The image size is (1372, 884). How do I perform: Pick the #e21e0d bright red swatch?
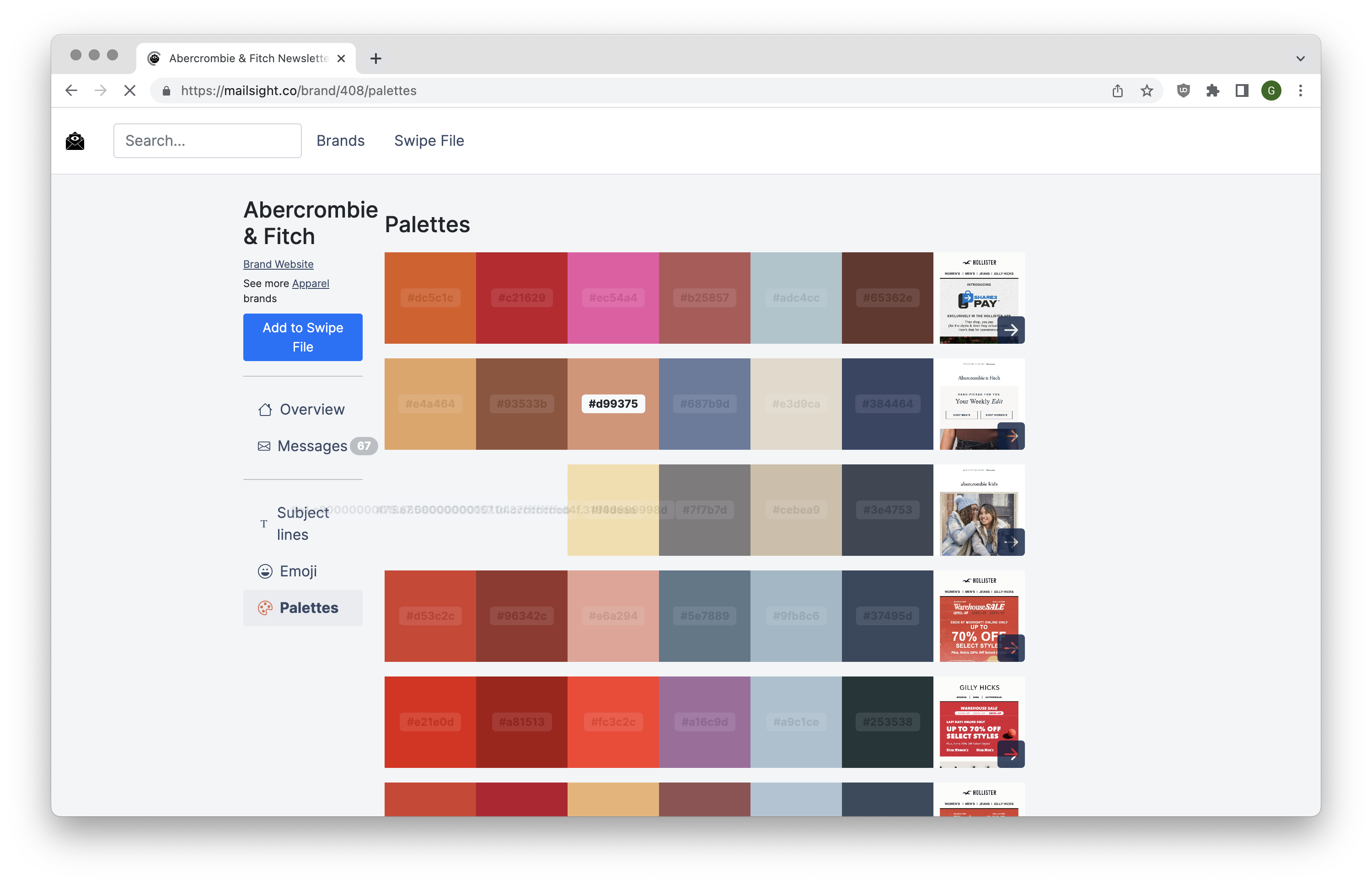click(x=430, y=722)
